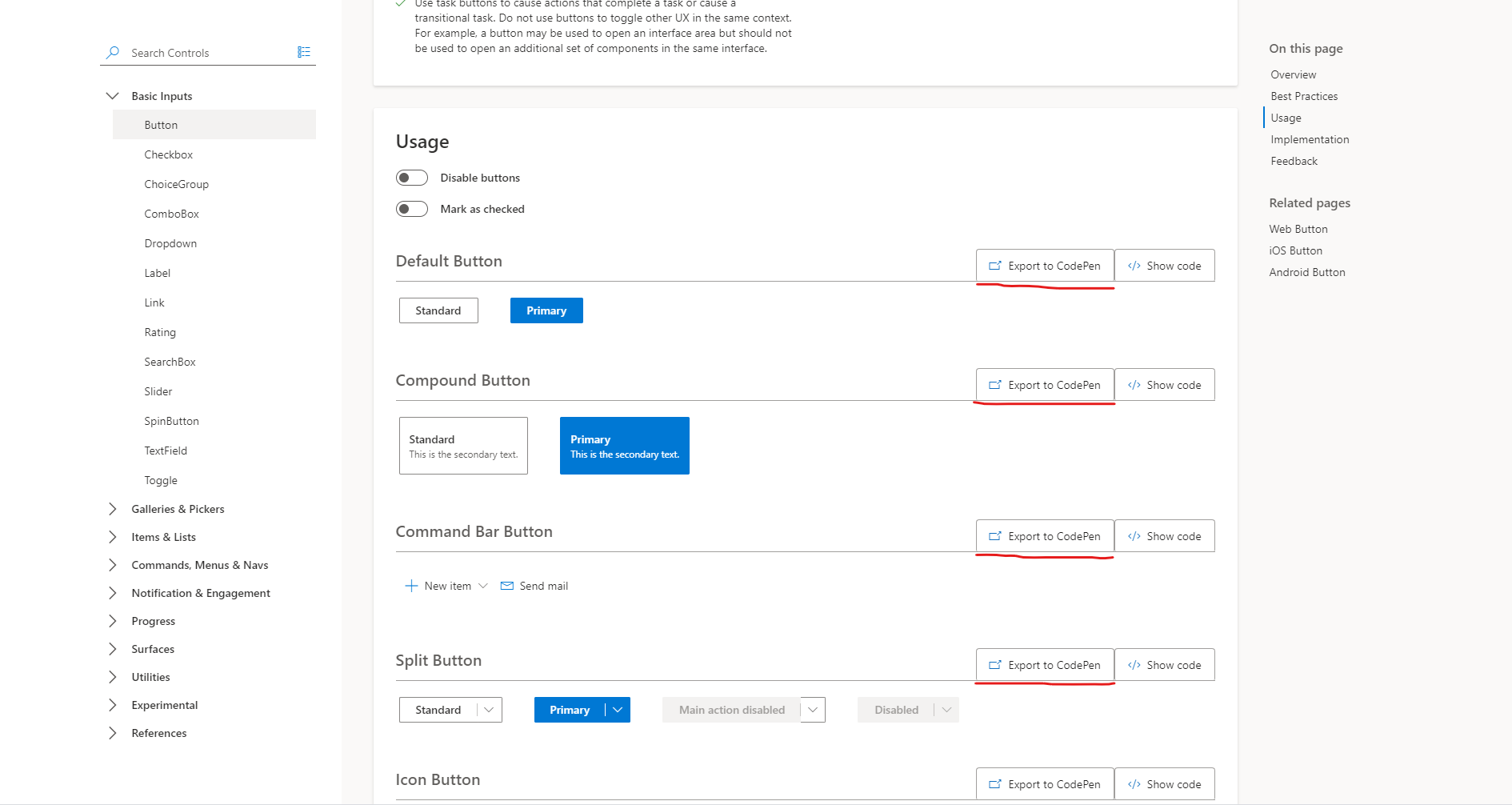Screen dimensions: 1512x805
Task: Turn on the Mark as checked toggle
Action: (x=412, y=208)
